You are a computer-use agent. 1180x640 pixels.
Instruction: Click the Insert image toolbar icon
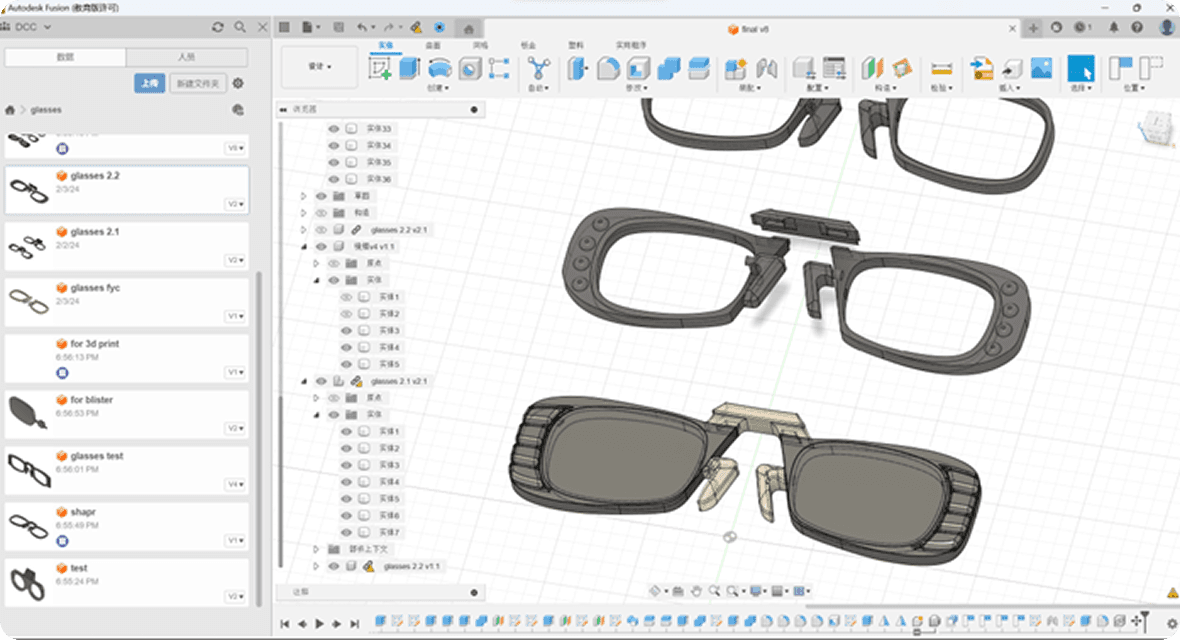[x=1043, y=68]
